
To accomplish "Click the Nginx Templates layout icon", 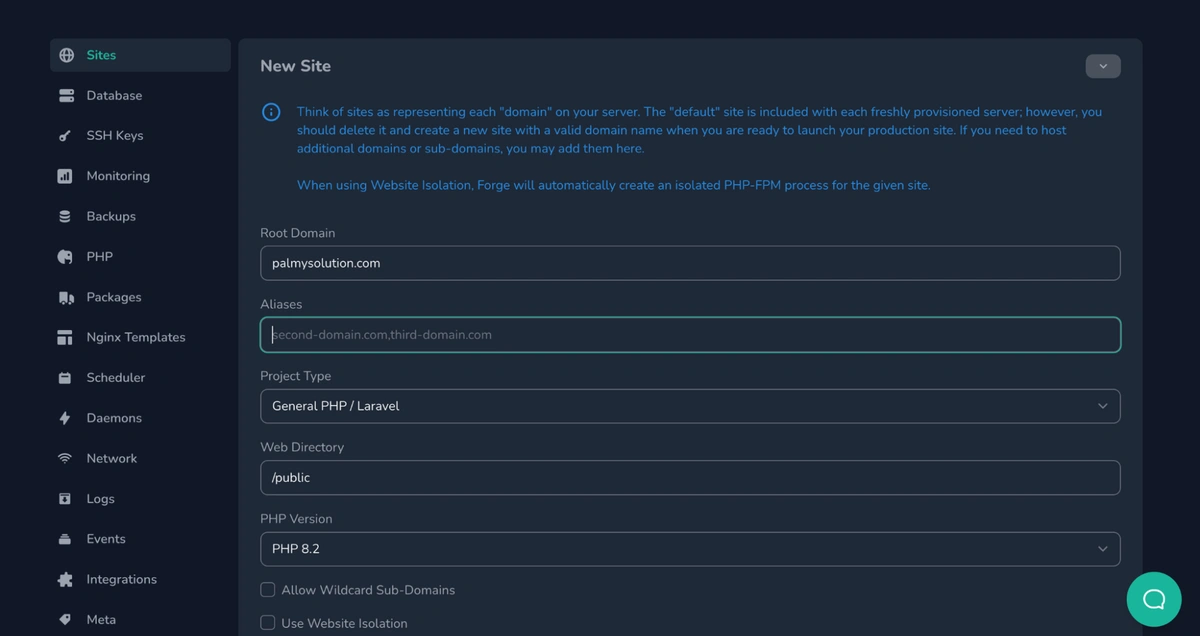I will (65, 337).
